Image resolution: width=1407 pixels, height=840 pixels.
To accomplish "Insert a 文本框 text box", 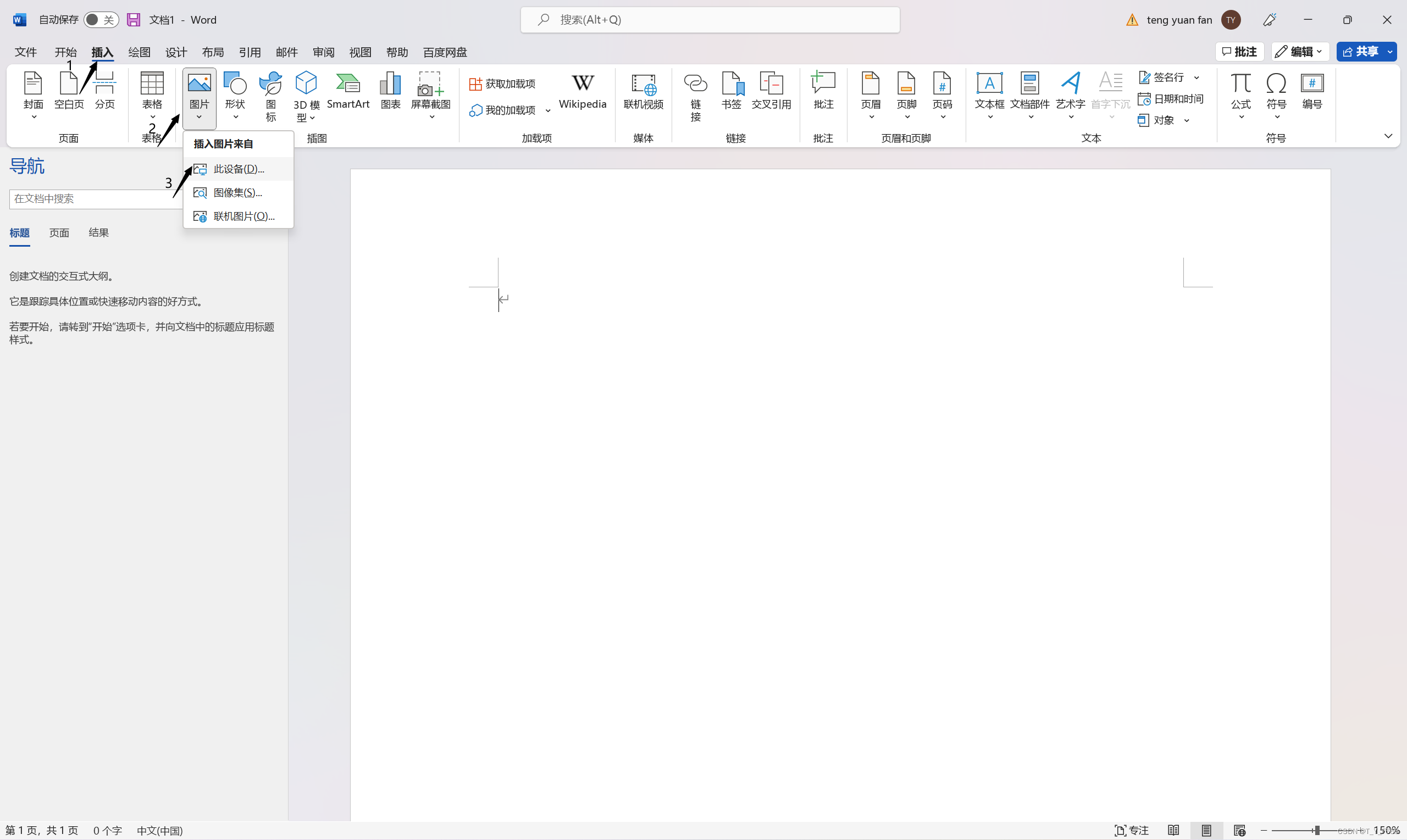I will point(990,95).
